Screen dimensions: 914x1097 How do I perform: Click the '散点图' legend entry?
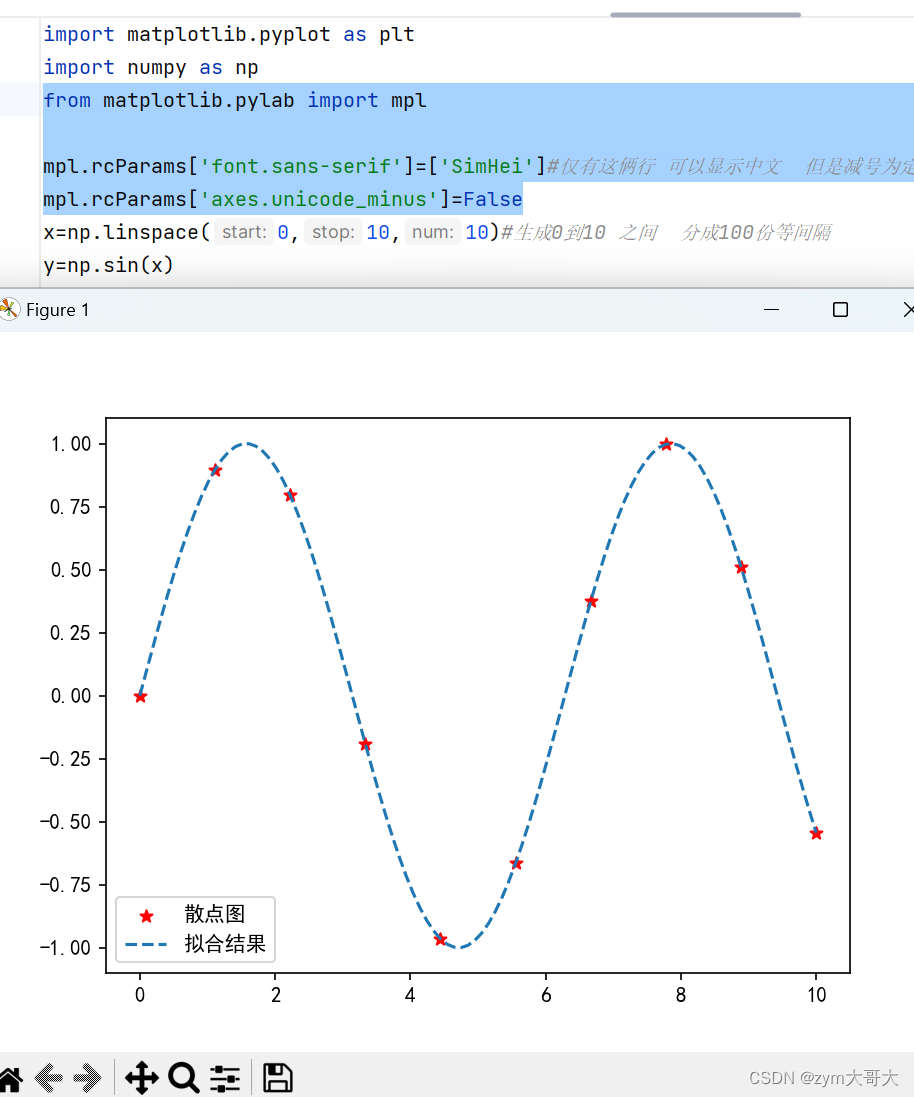214,914
